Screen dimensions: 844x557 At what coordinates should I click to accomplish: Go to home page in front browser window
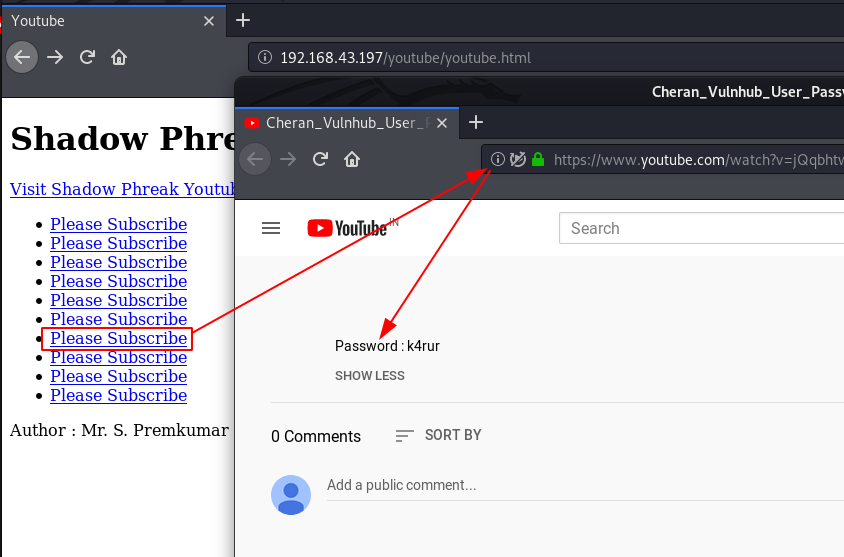click(352, 159)
